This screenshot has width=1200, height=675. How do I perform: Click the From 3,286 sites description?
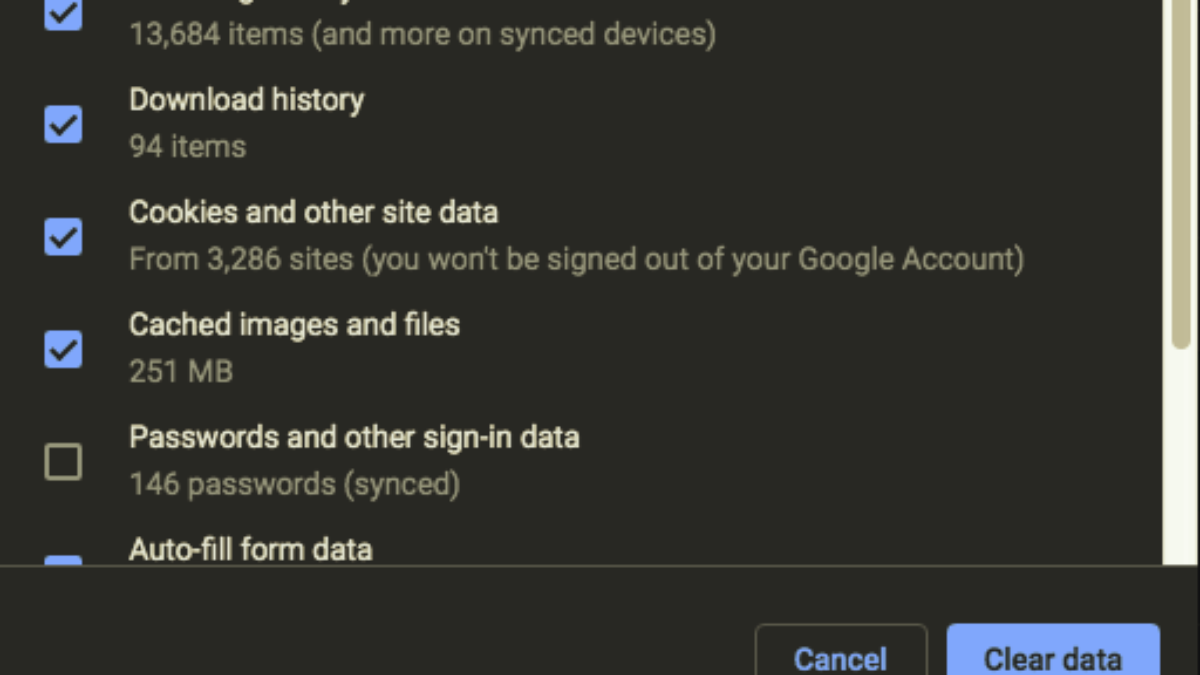pyautogui.click(x=576, y=260)
